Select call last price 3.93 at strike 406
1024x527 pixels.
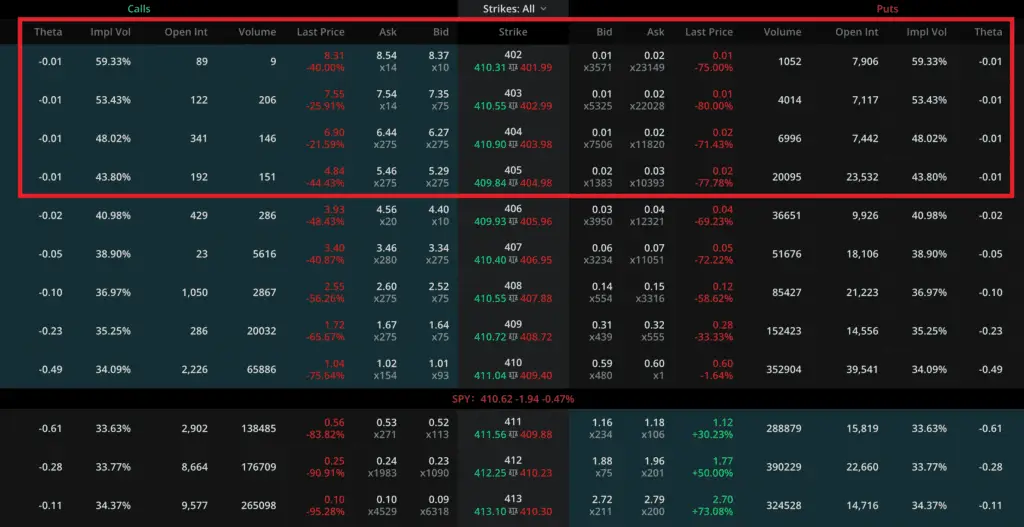(332, 210)
